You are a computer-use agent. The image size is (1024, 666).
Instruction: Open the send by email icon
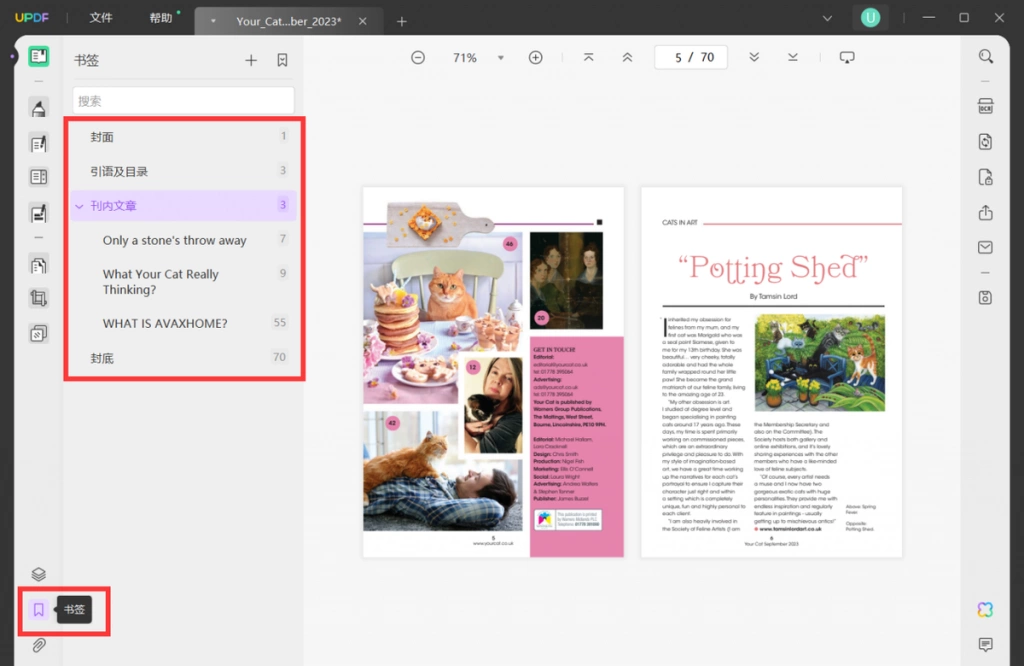click(x=985, y=247)
